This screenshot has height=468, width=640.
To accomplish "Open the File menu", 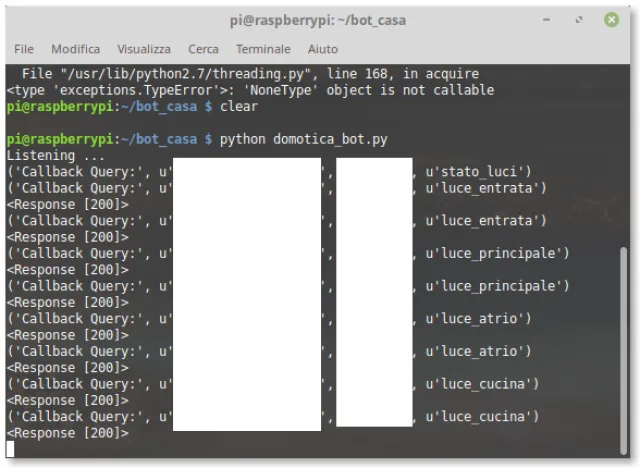I will click(24, 49).
